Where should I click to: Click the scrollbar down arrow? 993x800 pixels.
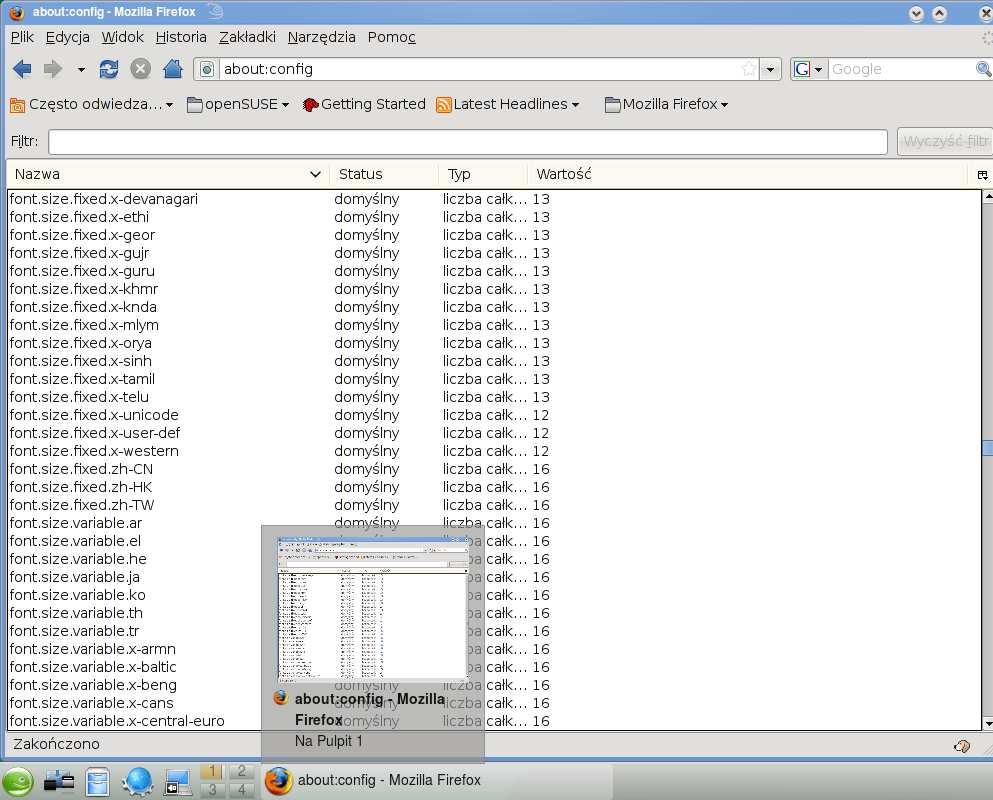987,723
